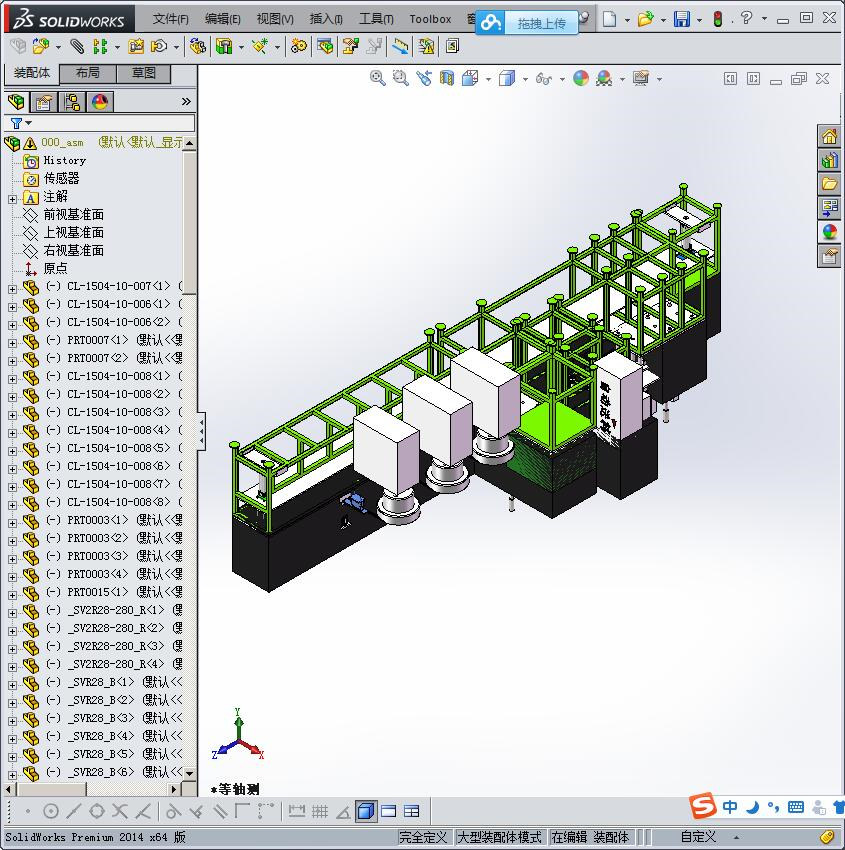Open the ConfigurationManager tab icon
Screen dimensions: 845x850
click(72, 102)
